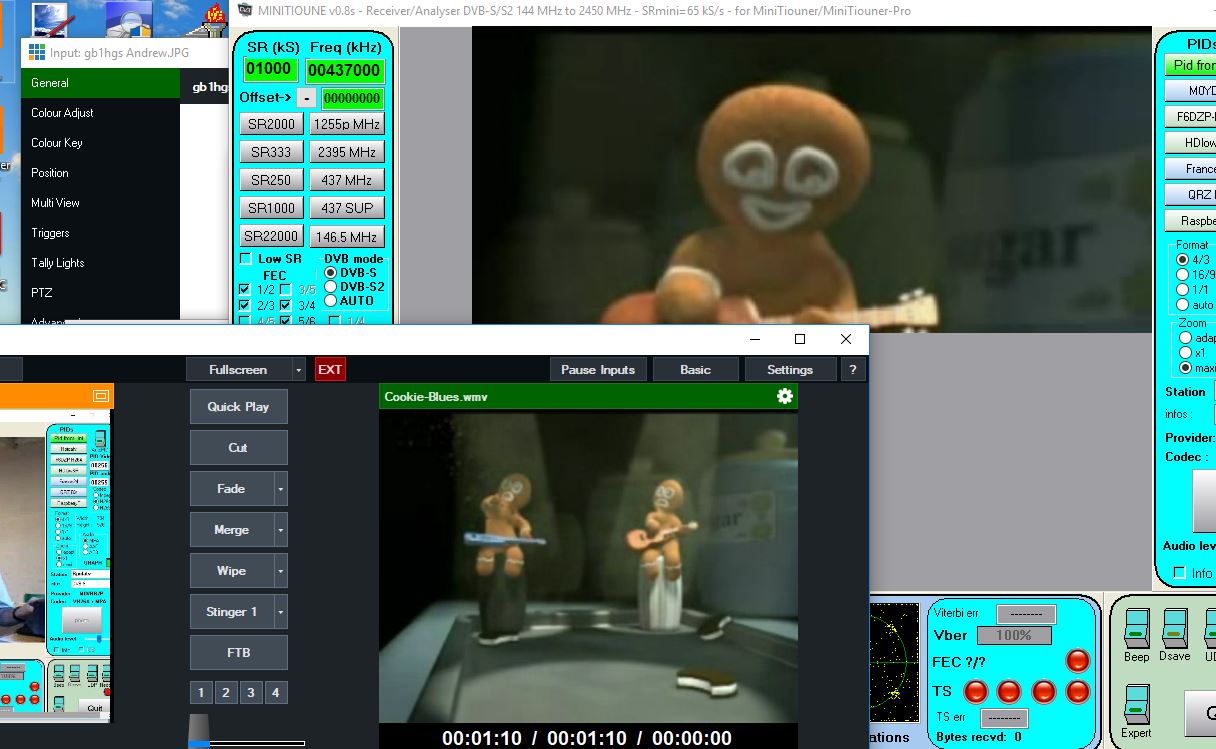Click the FEC status red indicator light
The width and height of the screenshot is (1216, 749).
tap(1077, 661)
